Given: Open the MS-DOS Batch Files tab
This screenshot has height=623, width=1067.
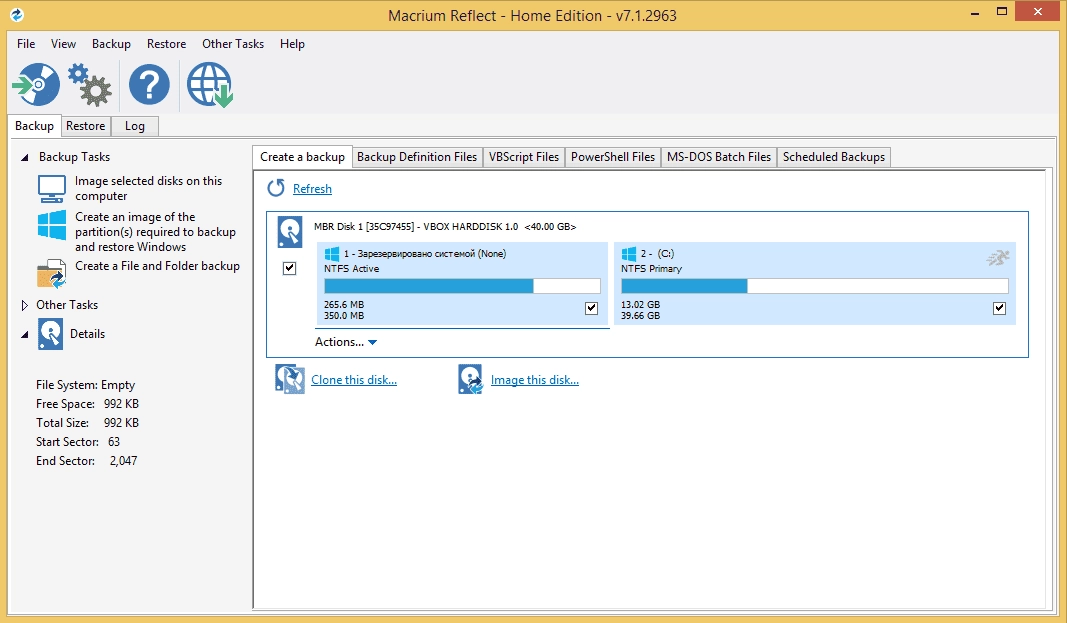Looking at the screenshot, I should pos(719,156).
